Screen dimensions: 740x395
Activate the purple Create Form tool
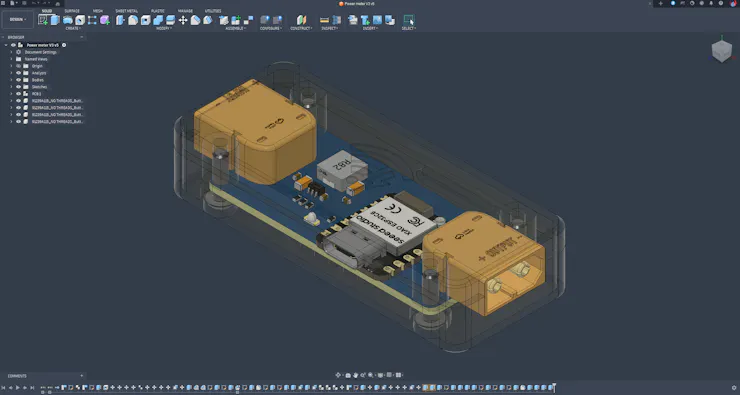click(x=105, y=20)
